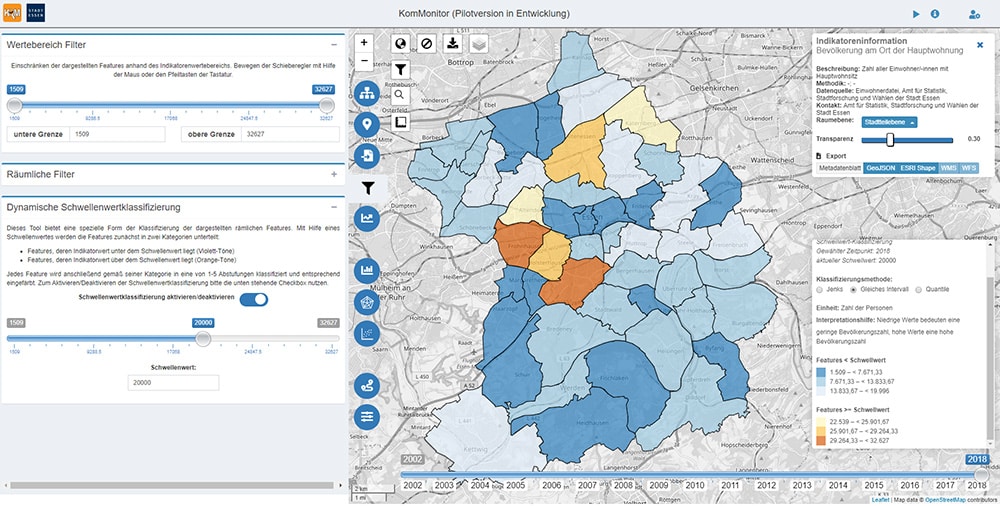Open the line chart sidebar button

[367, 218]
